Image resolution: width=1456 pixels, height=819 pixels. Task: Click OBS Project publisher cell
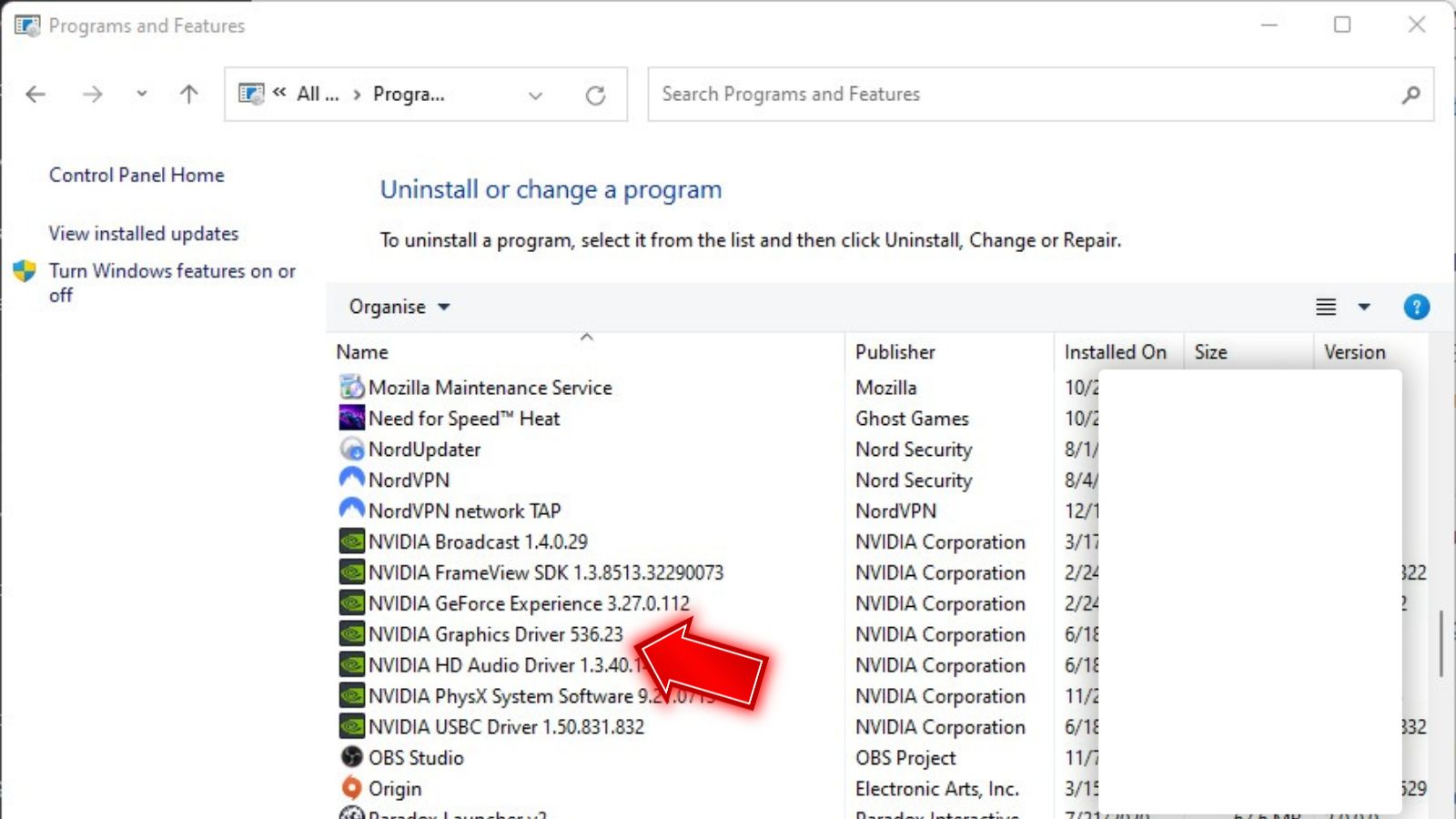[905, 758]
